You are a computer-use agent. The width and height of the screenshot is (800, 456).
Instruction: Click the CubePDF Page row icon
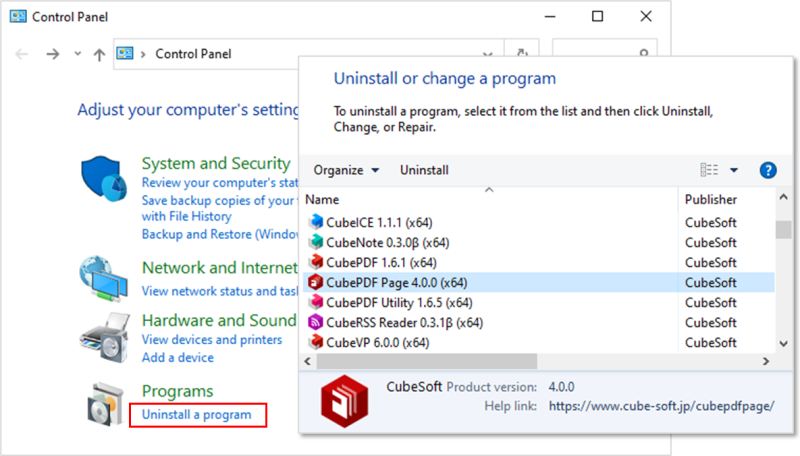coord(316,282)
